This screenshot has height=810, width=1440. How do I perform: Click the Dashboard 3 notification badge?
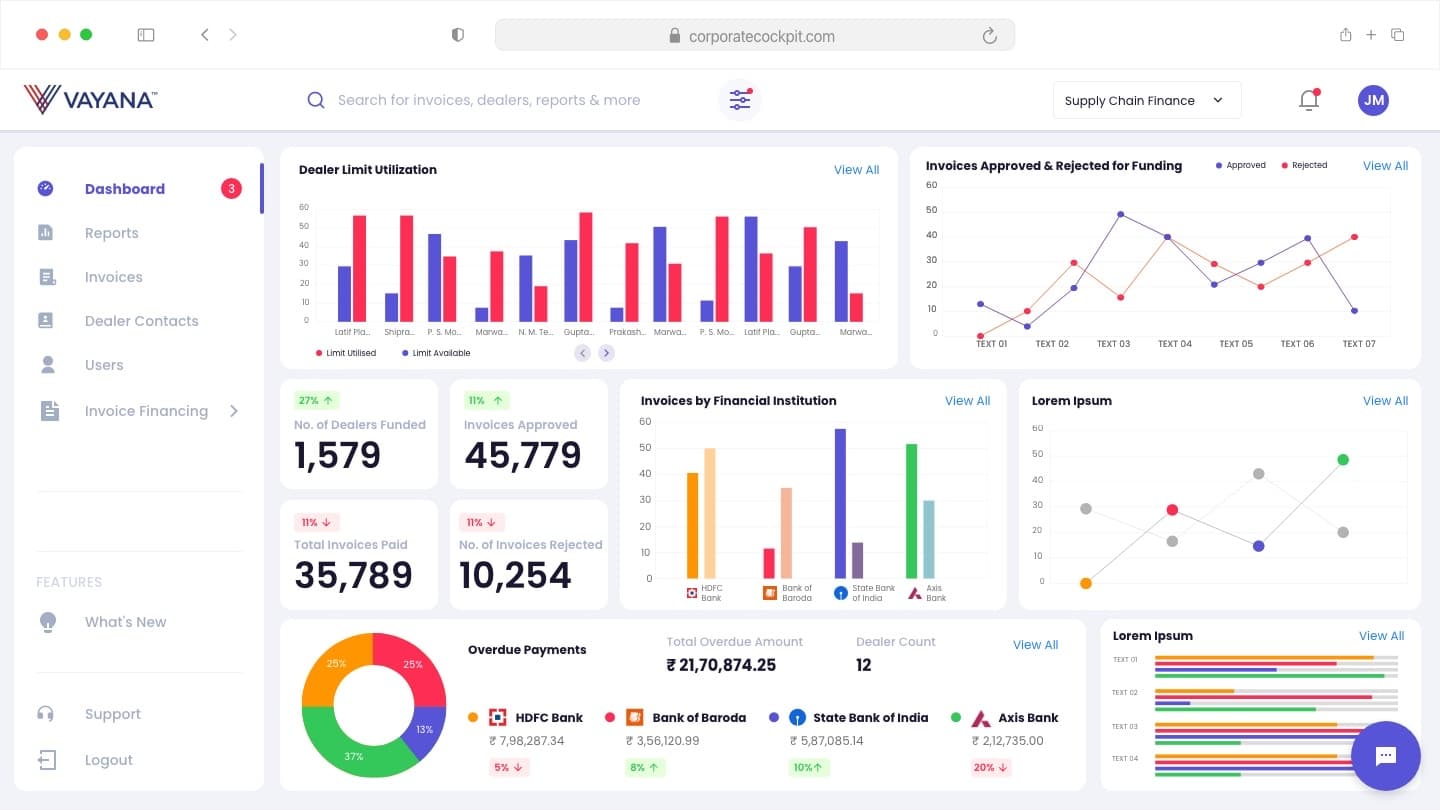point(231,188)
